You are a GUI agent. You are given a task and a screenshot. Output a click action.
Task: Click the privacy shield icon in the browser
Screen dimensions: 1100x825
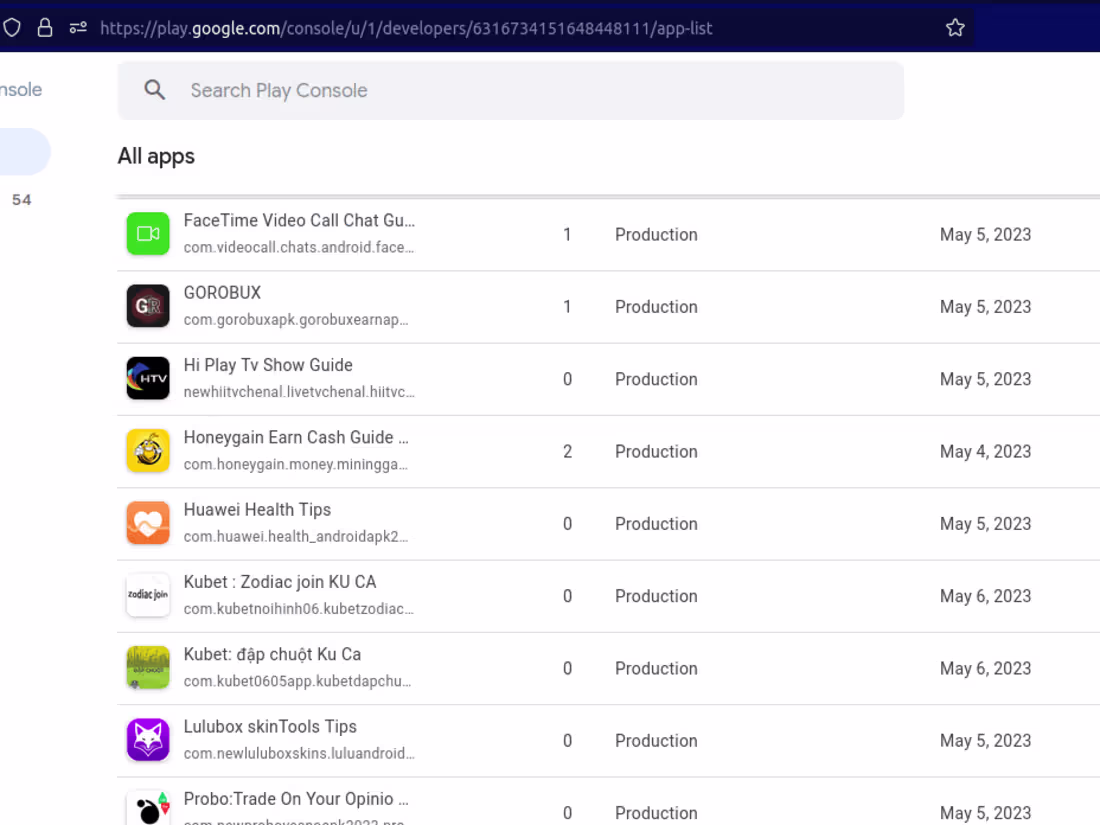pos(11,27)
